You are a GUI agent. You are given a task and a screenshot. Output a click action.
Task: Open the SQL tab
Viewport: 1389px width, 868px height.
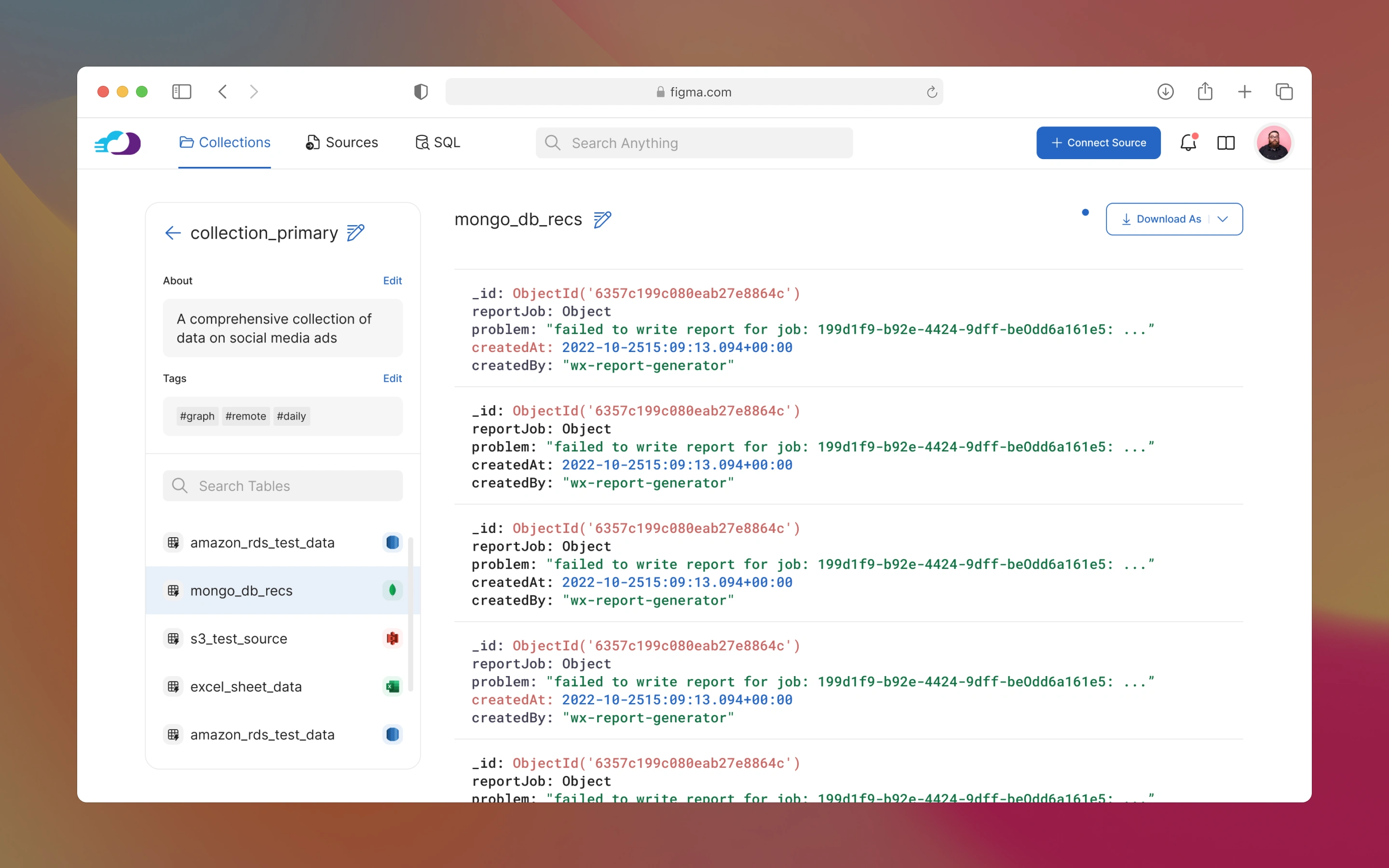point(437,142)
